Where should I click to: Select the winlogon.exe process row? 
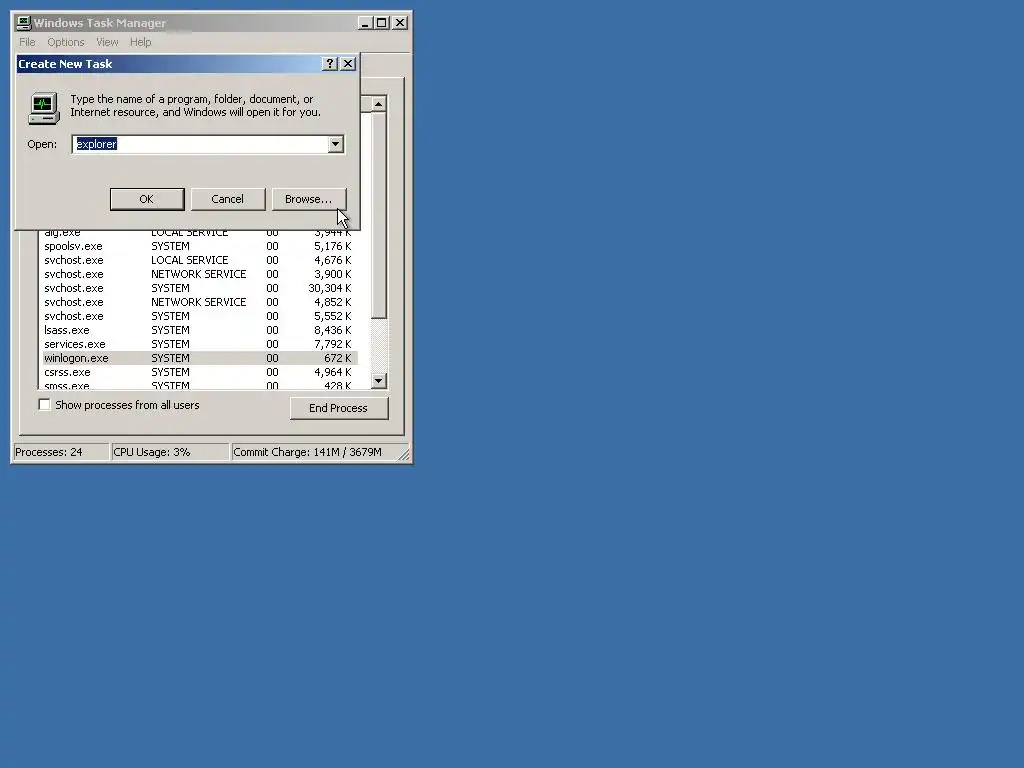click(198, 359)
